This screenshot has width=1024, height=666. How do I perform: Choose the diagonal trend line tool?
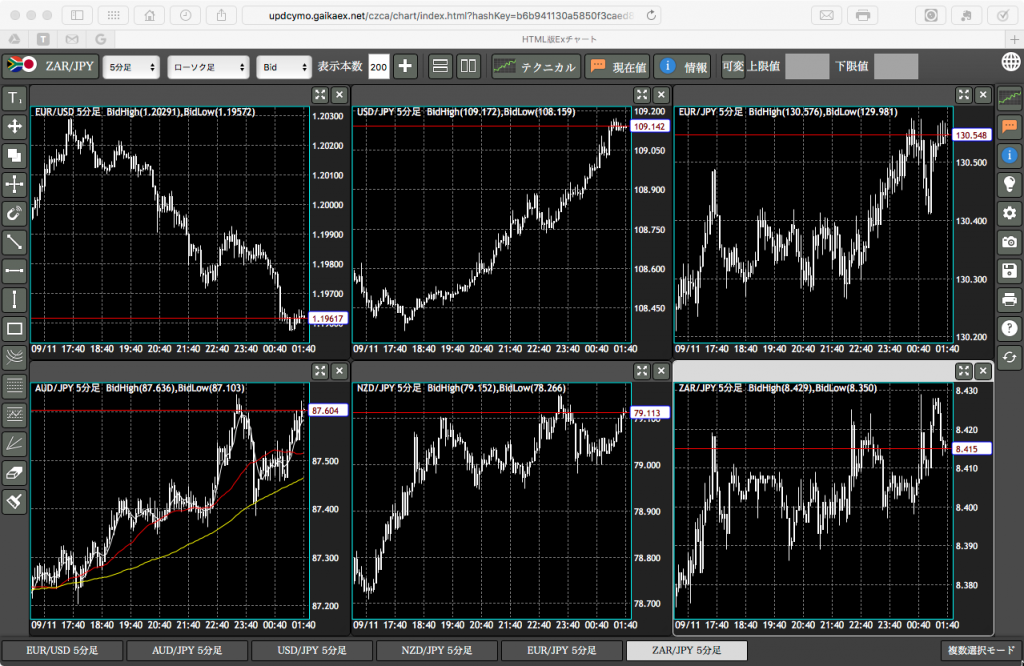tap(15, 242)
